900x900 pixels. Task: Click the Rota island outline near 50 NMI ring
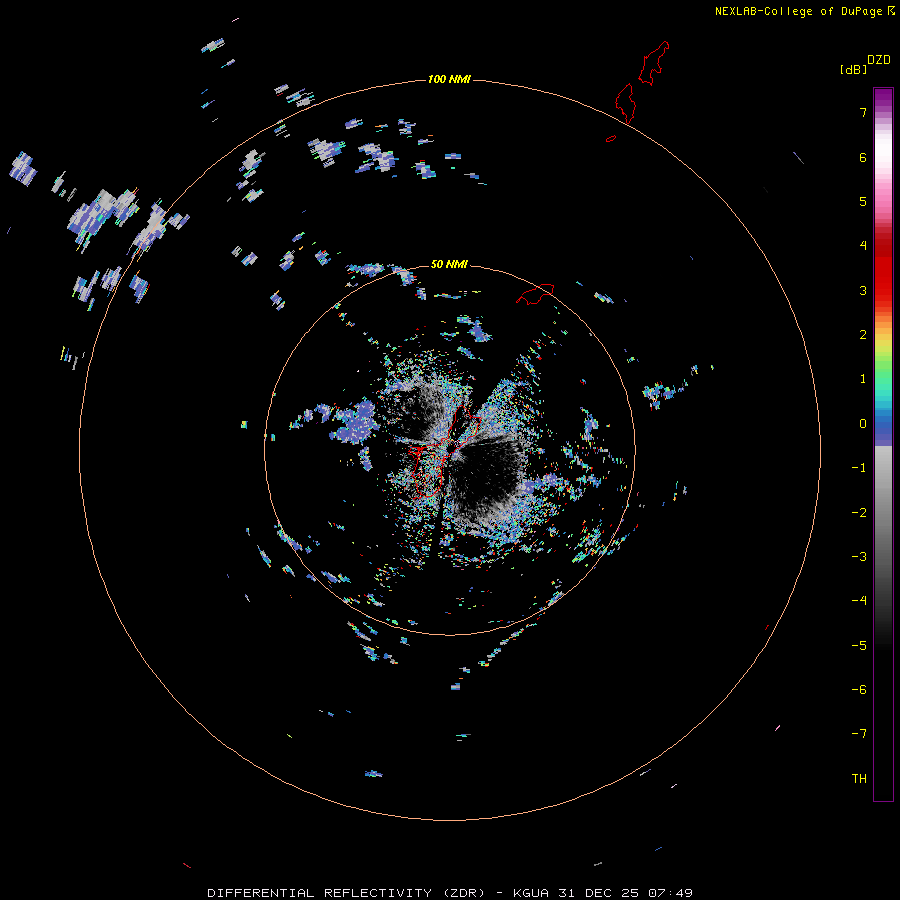[x=536, y=293]
